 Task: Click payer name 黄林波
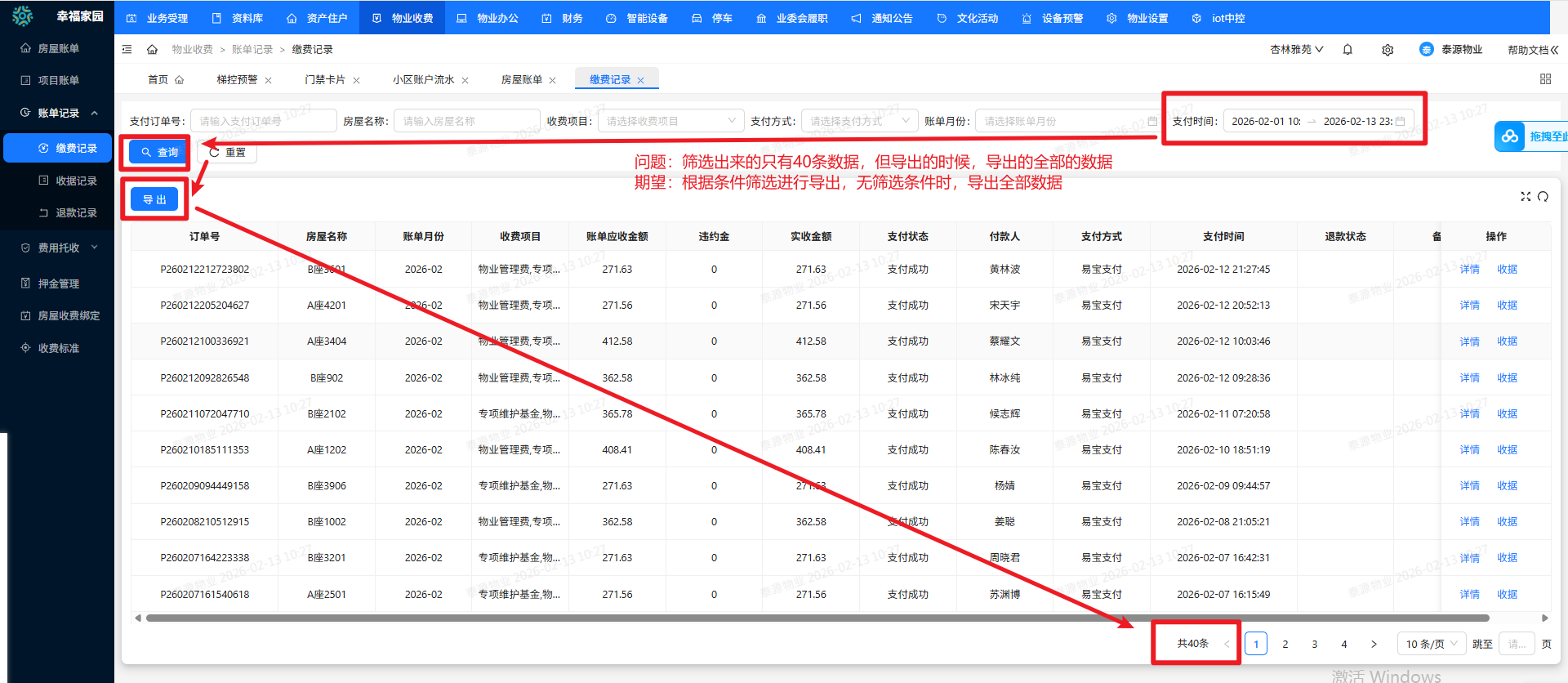pos(1004,269)
